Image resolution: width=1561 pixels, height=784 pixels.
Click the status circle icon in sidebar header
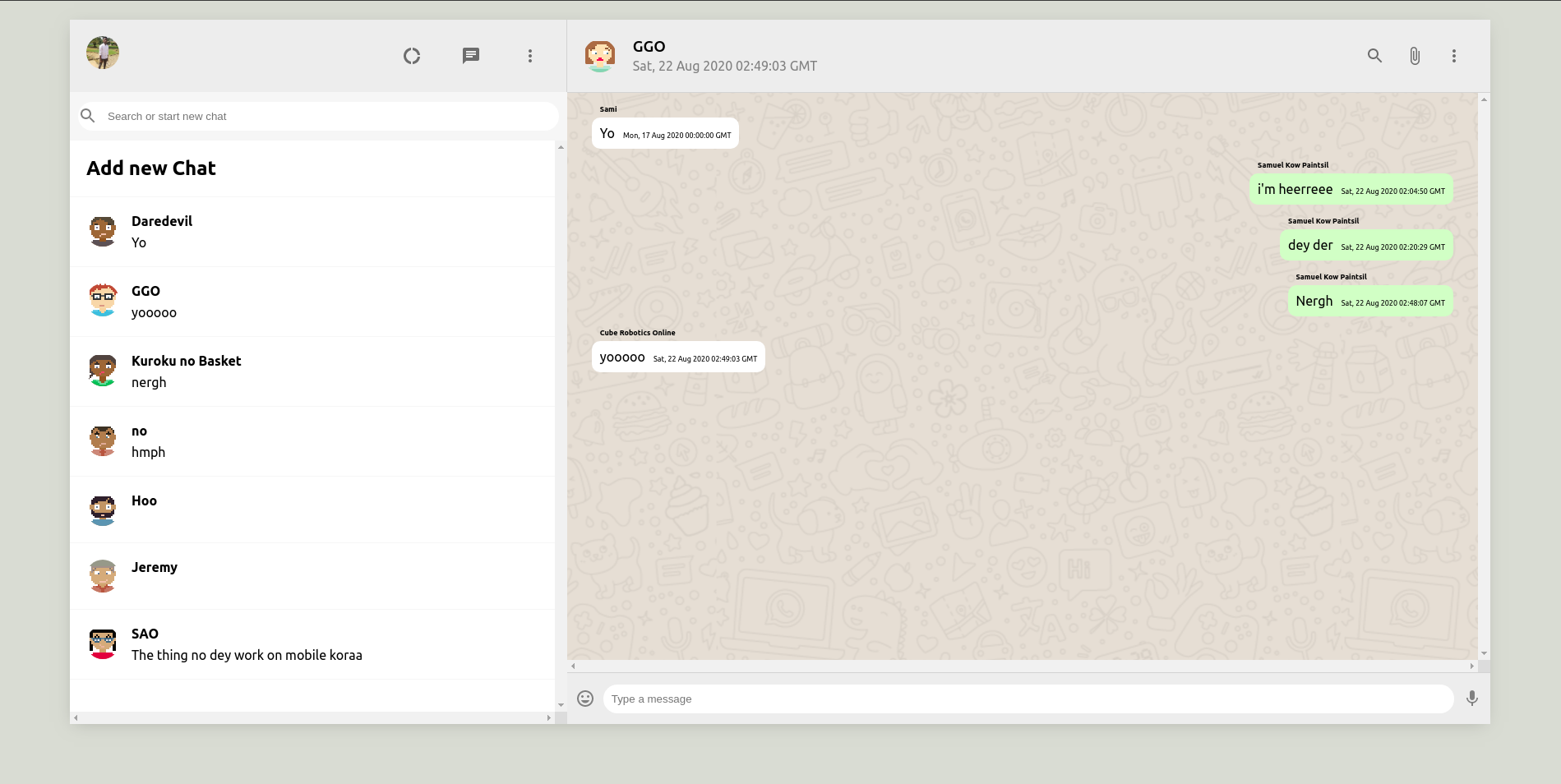pos(412,56)
